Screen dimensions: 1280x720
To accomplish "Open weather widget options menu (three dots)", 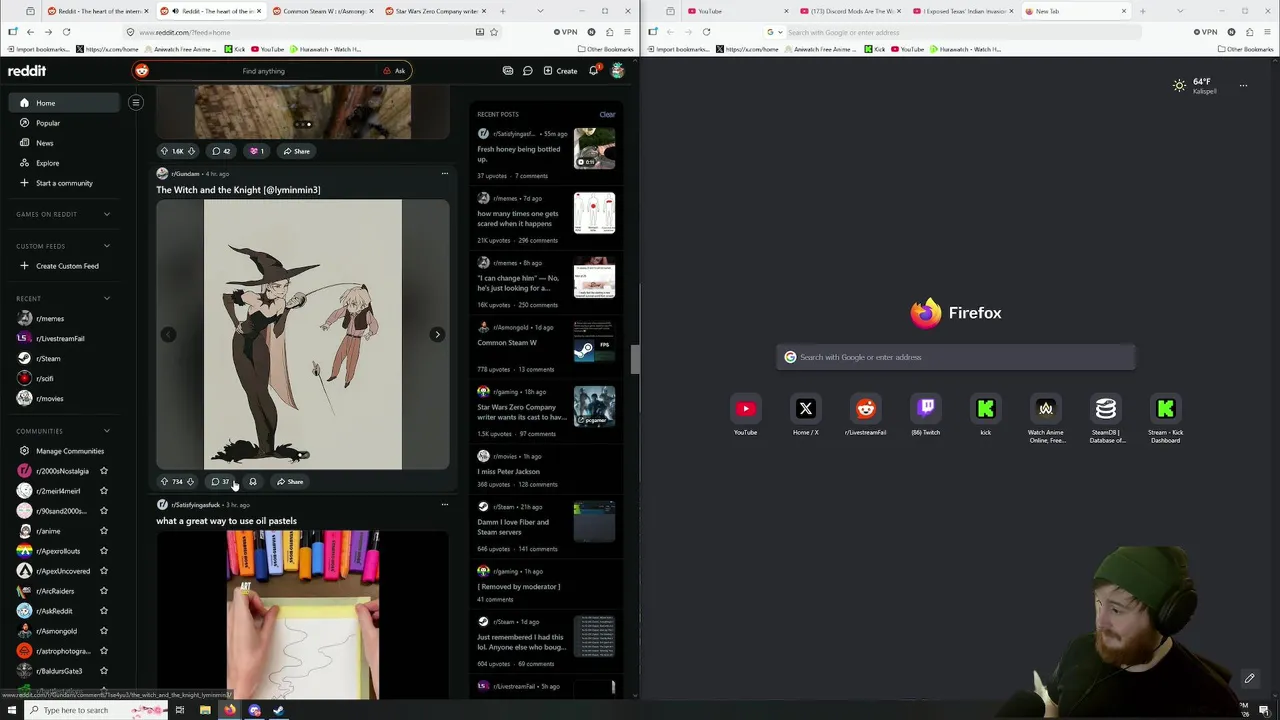I will pos(1243,86).
